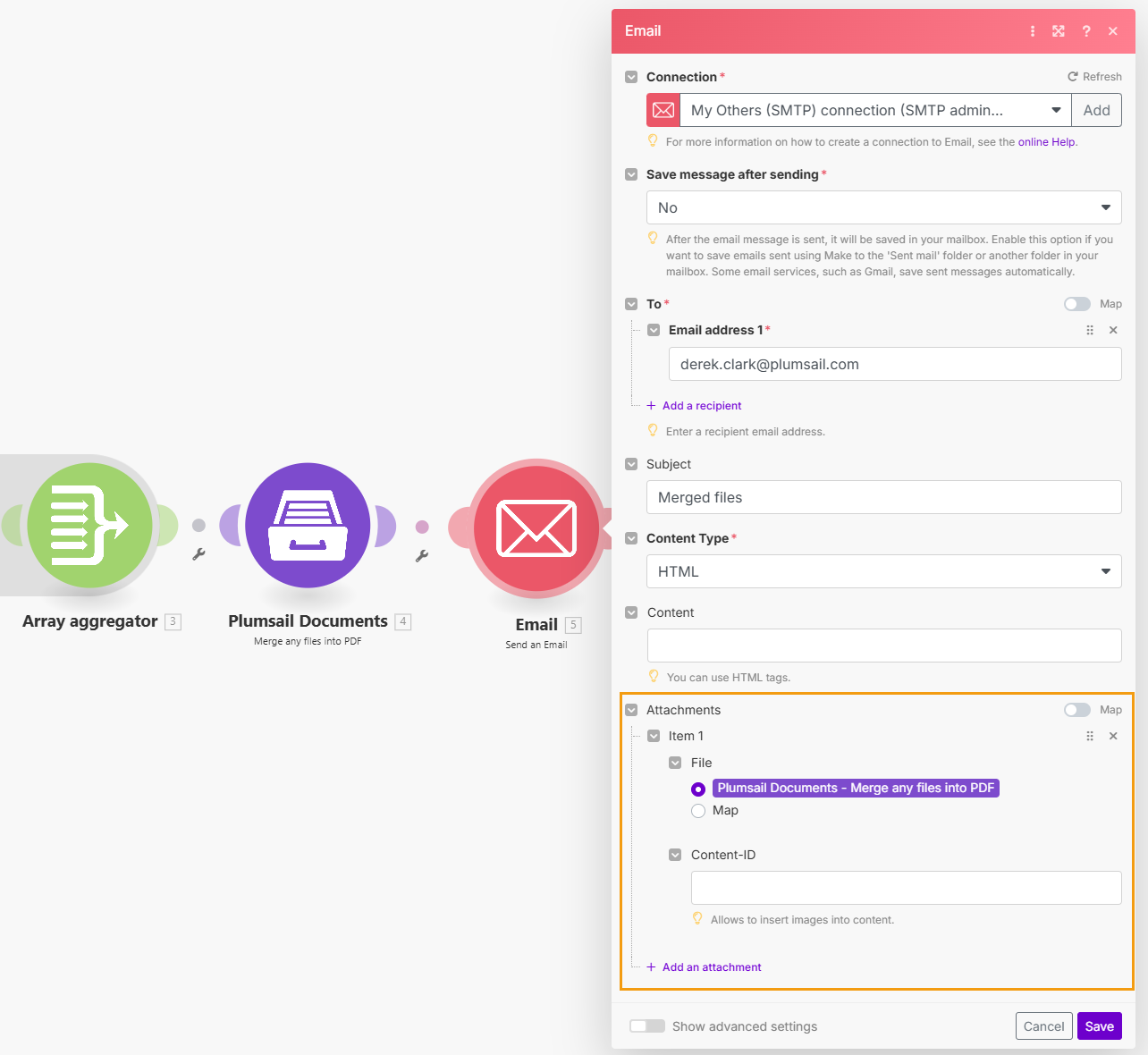Open Save message after sending dropdown

point(884,207)
